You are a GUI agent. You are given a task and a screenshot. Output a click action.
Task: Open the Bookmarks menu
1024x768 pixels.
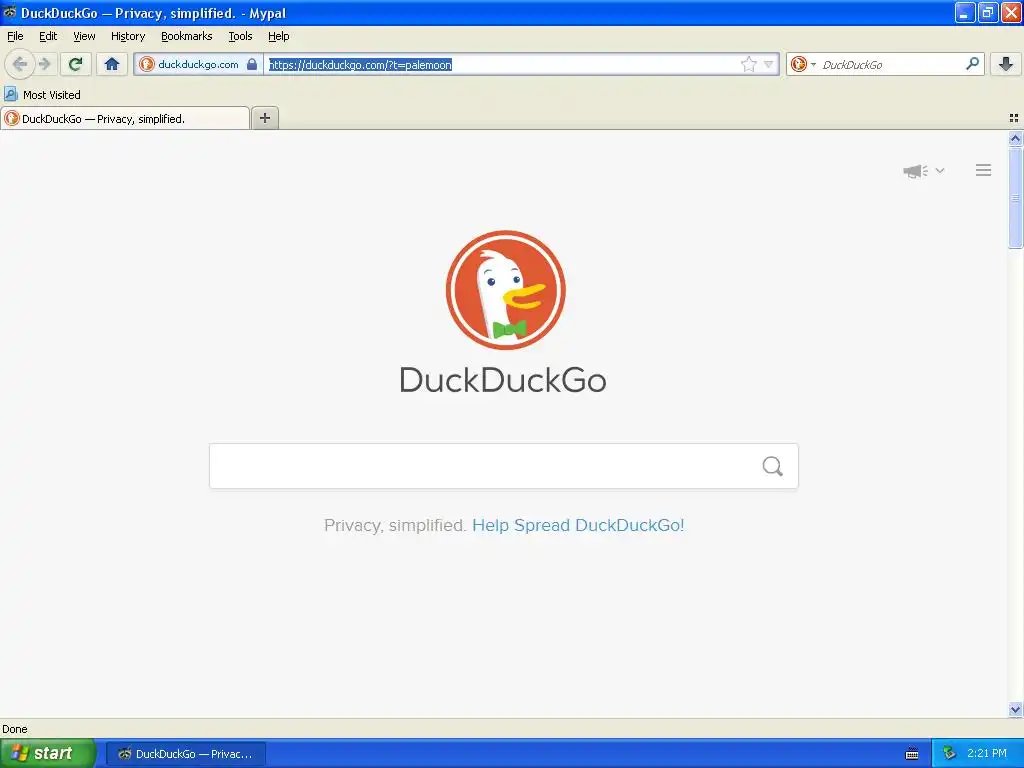pyautogui.click(x=187, y=36)
